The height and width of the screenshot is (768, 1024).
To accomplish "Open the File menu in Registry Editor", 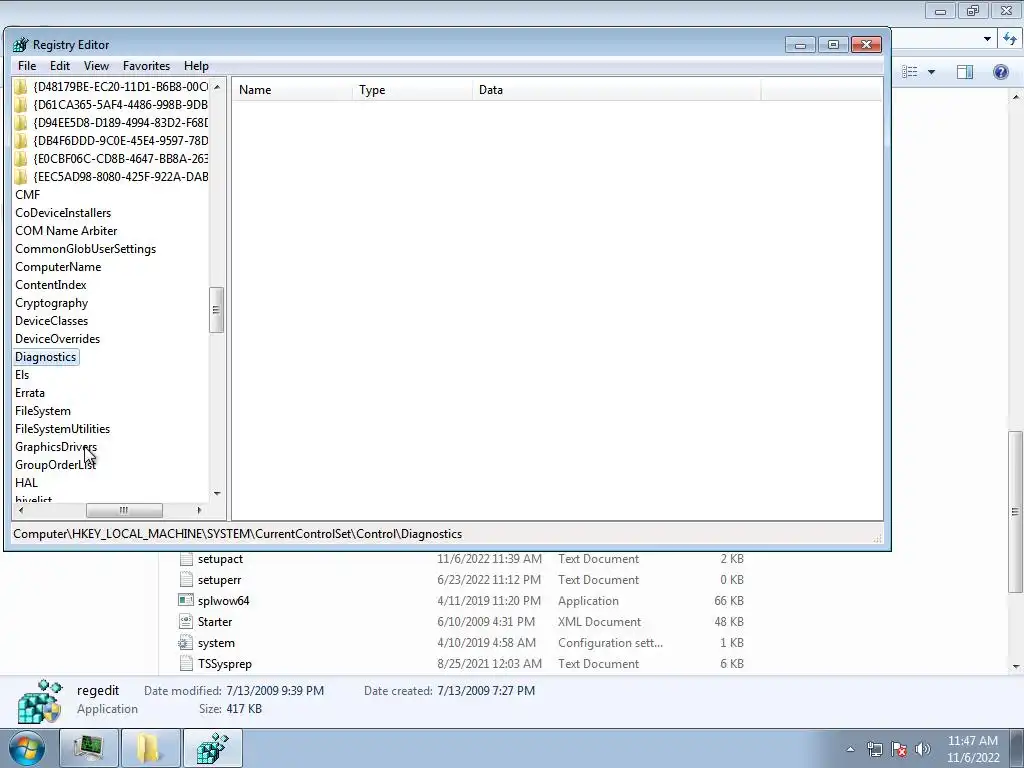I will click(x=27, y=66).
